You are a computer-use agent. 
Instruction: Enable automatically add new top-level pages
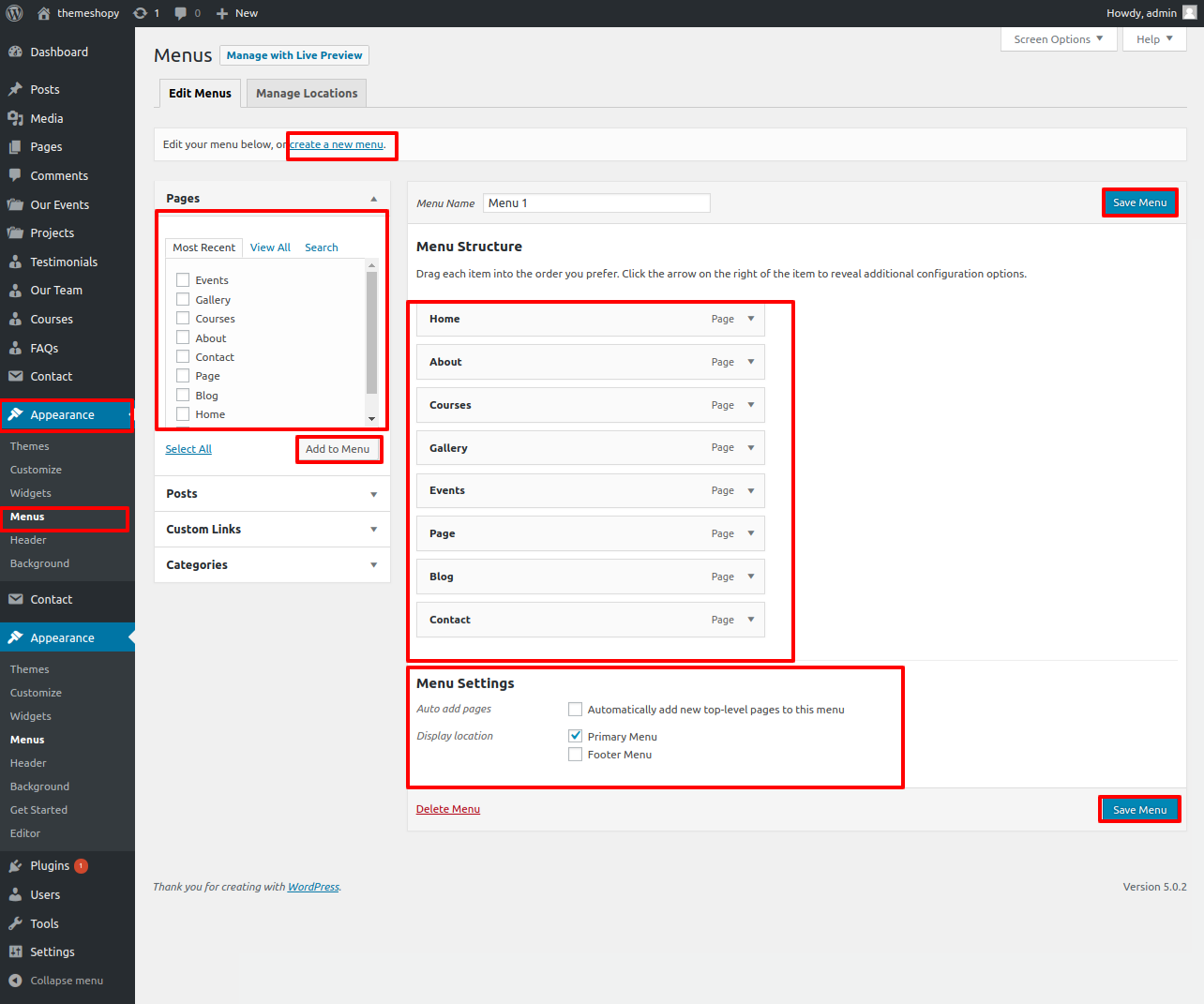(x=575, y=710)
